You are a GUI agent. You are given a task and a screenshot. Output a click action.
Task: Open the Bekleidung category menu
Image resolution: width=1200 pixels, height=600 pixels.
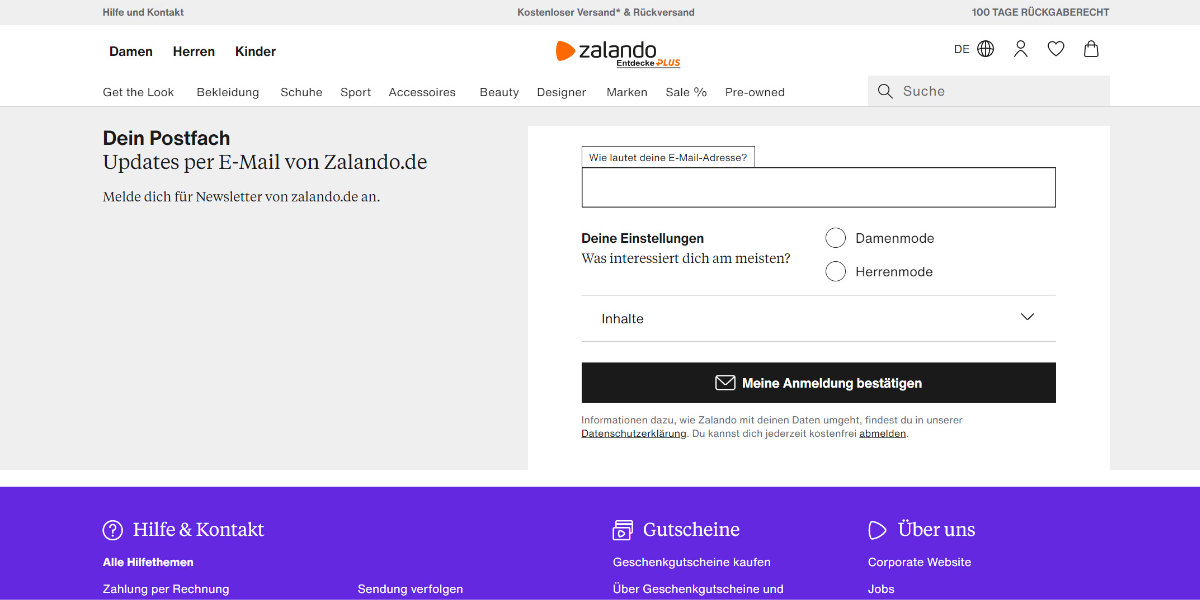(227, 92)
